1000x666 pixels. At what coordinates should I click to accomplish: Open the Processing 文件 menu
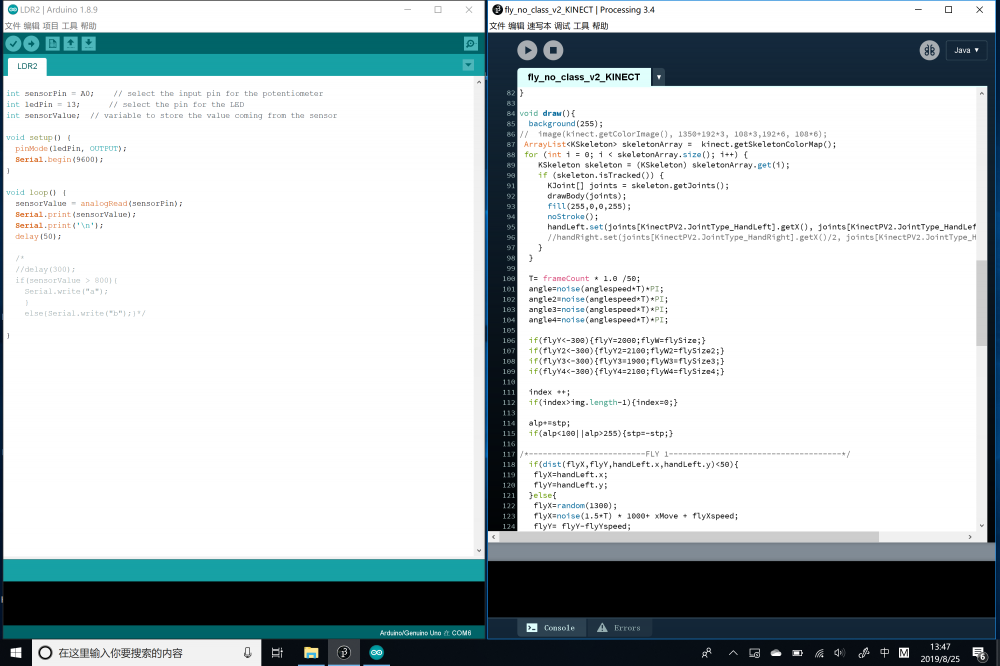click(497, 26)
